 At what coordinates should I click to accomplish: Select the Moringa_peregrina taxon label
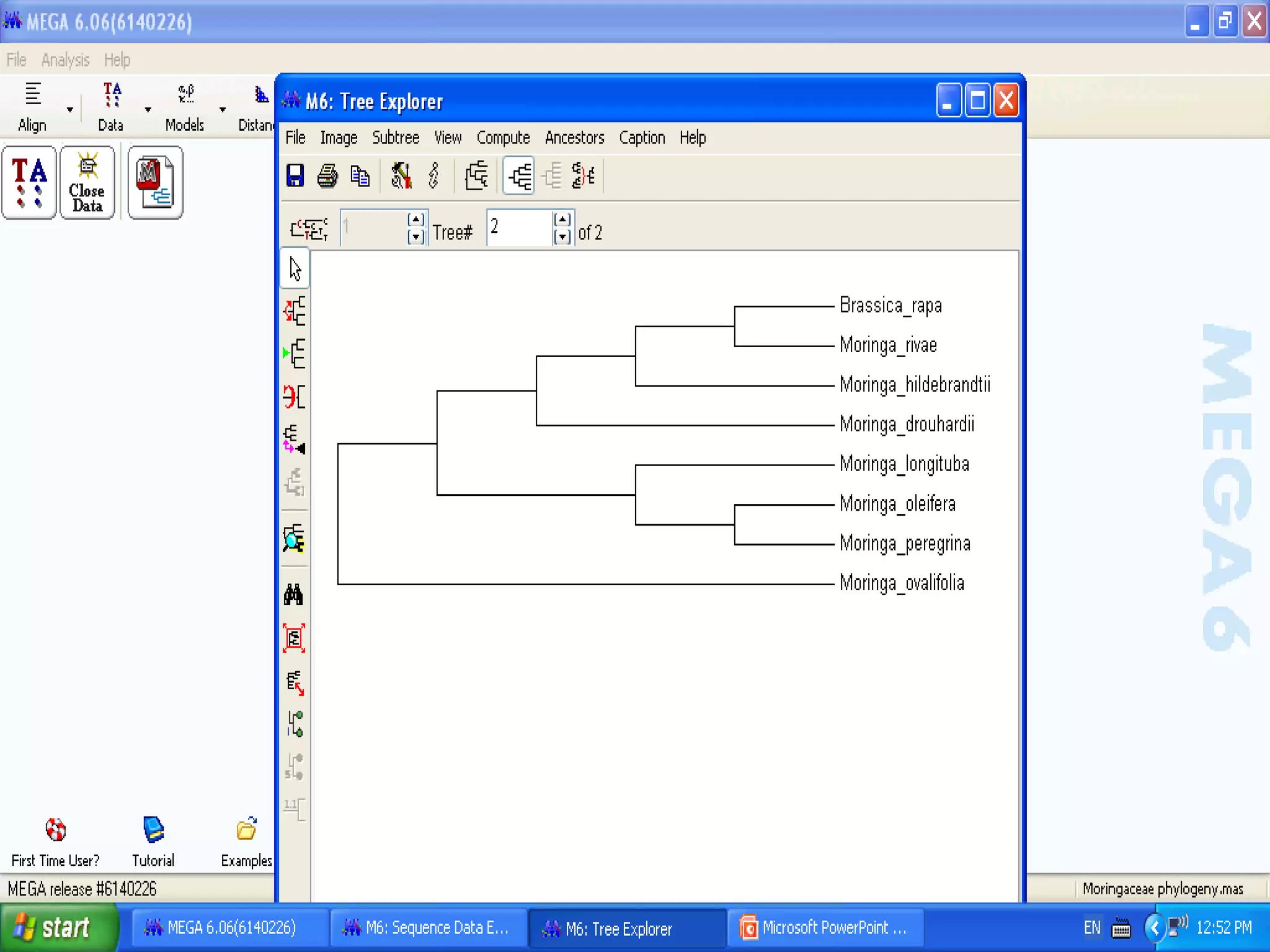click(905, 544)
